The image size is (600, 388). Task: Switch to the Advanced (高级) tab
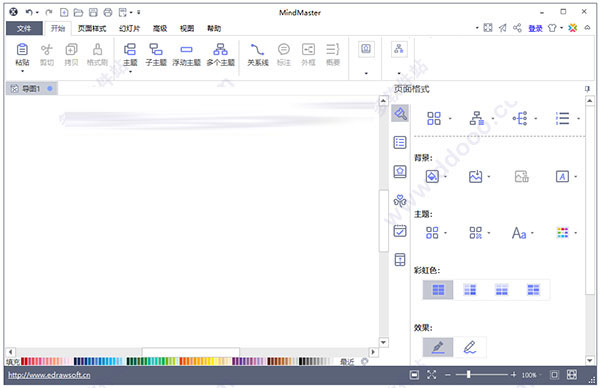coord(160,28)
